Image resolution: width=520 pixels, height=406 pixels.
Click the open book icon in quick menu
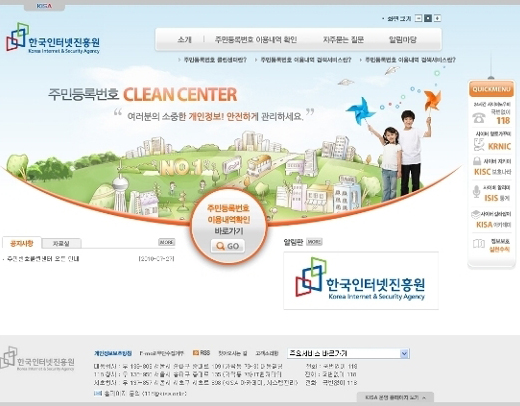coord(479,244)
